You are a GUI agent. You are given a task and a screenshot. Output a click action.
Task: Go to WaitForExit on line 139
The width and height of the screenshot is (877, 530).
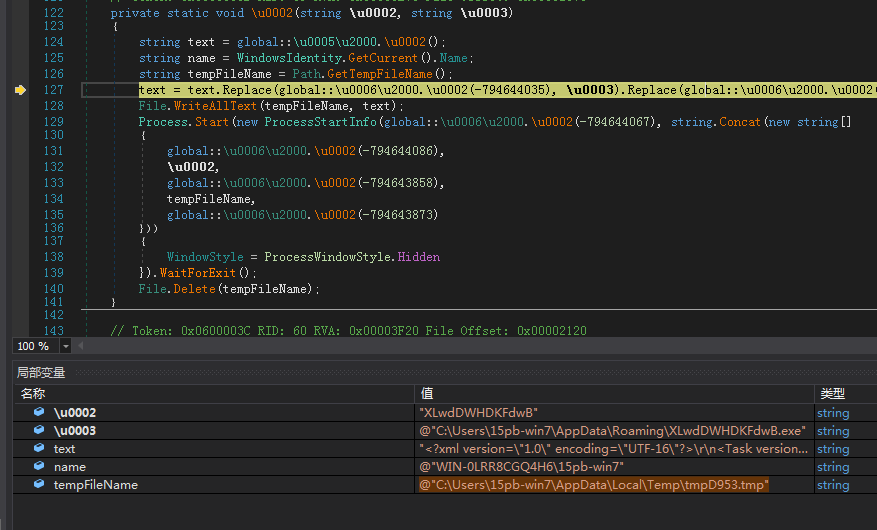[198, 273]
